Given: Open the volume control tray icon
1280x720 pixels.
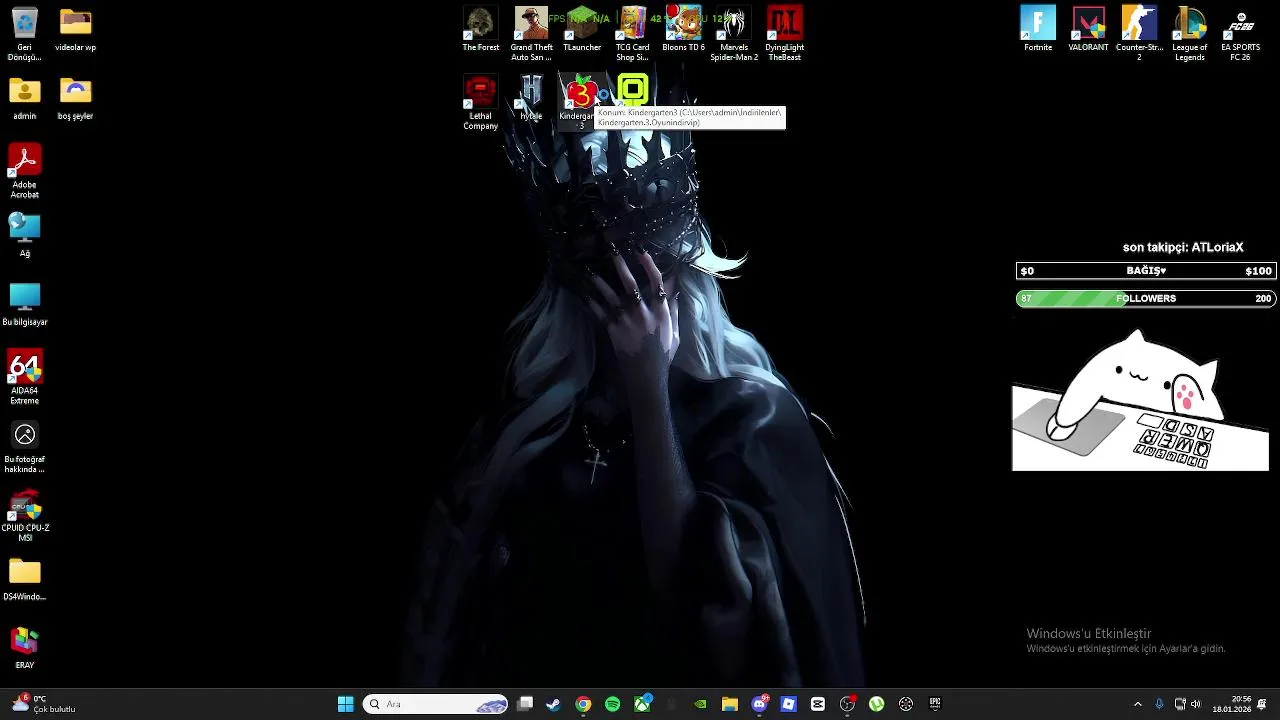Looking at the screenshot, I should tap(1196, 704).
